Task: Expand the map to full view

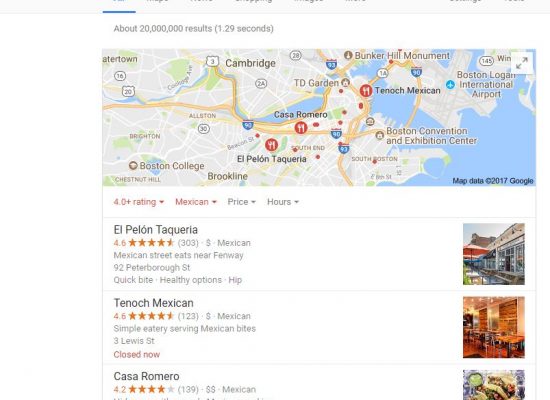Action: (x=522, y=63)
